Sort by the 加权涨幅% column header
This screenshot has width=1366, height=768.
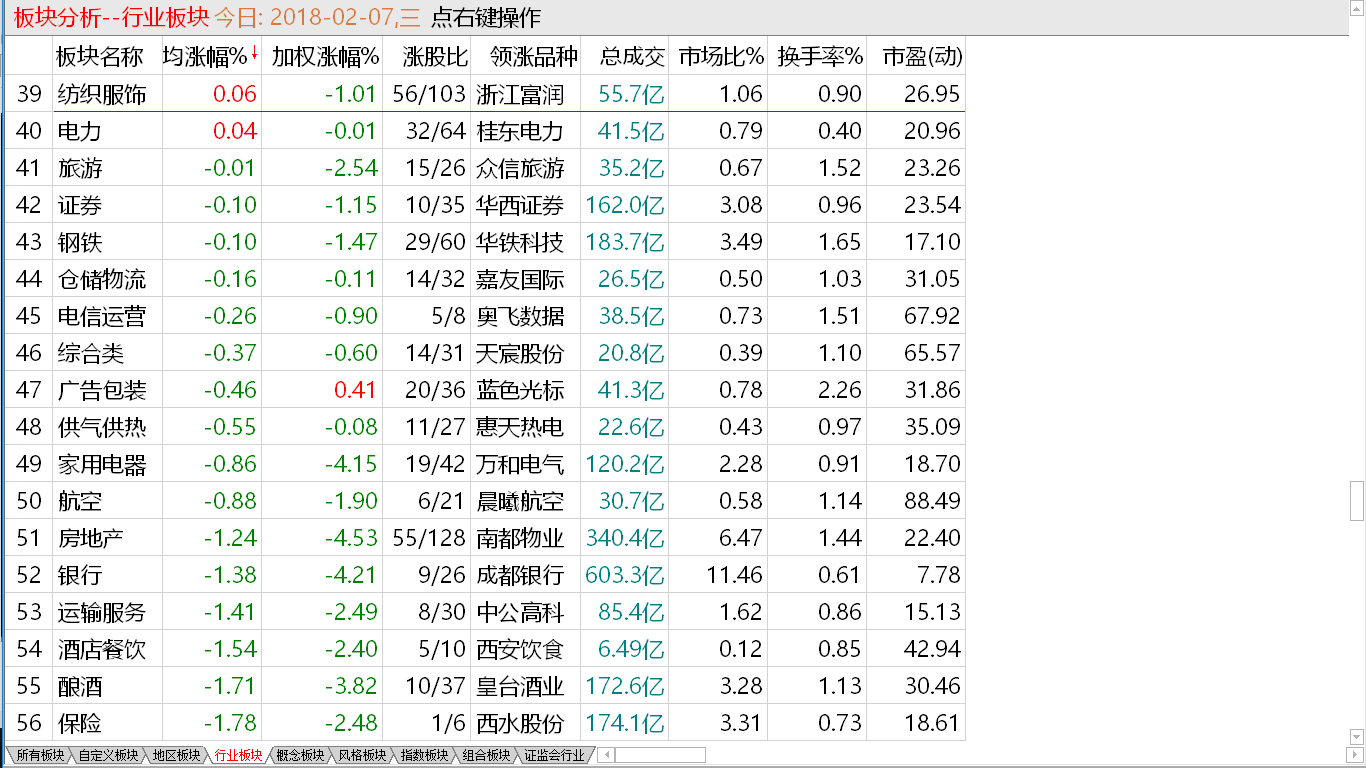click(x=325, y=57)
